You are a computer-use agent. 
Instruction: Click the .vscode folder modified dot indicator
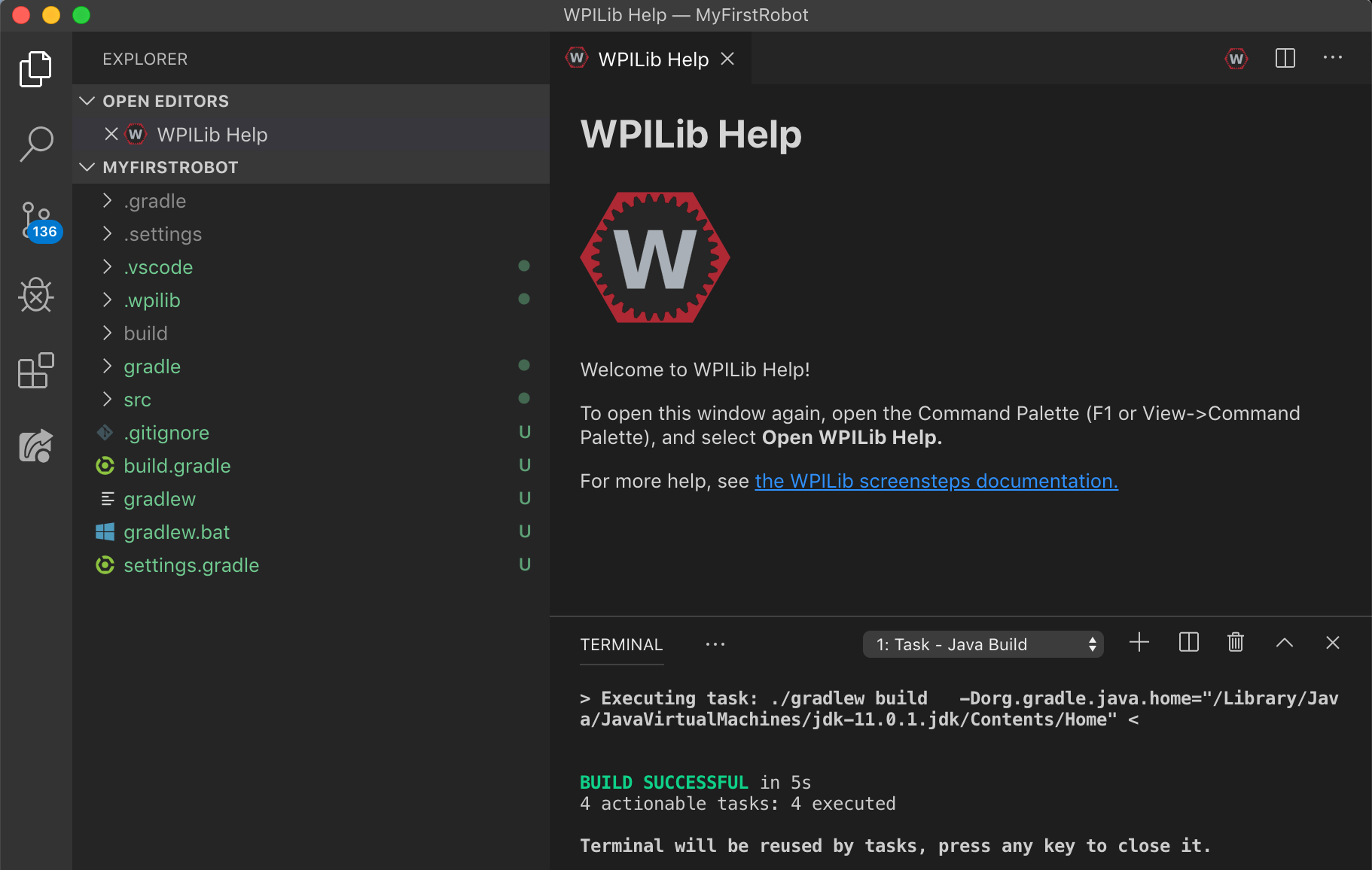tap(524, 266)
